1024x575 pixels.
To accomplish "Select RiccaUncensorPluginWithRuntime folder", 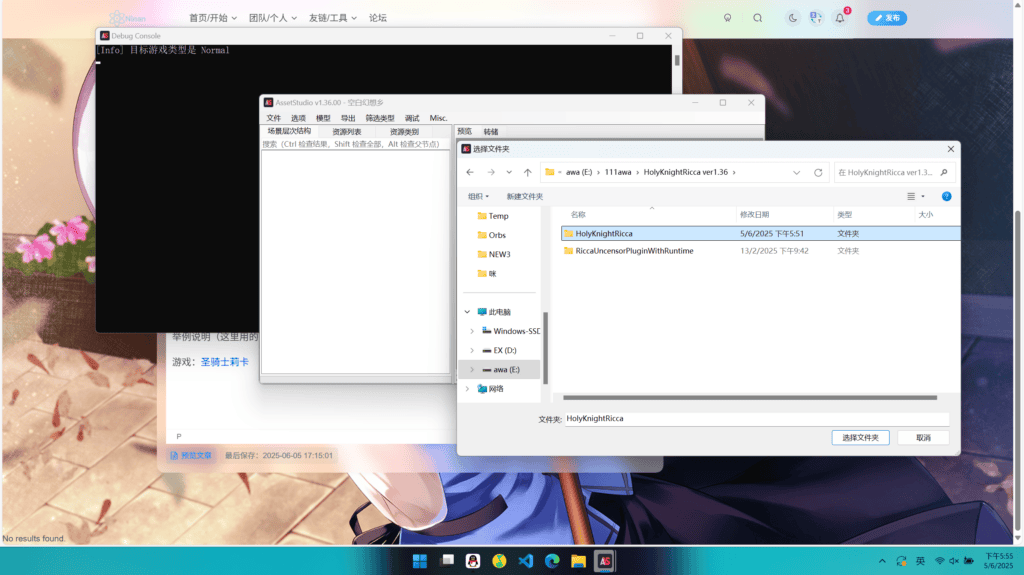I will (x=634, y=251).
